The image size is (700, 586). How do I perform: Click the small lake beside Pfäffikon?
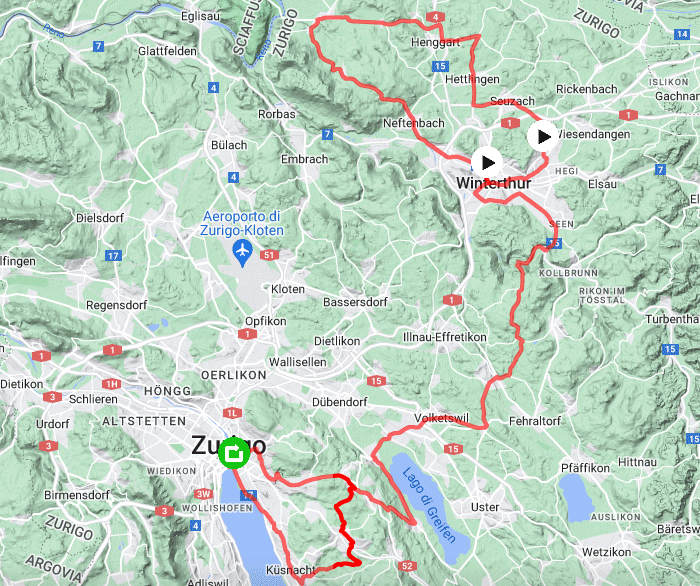[x=576, y=498]
